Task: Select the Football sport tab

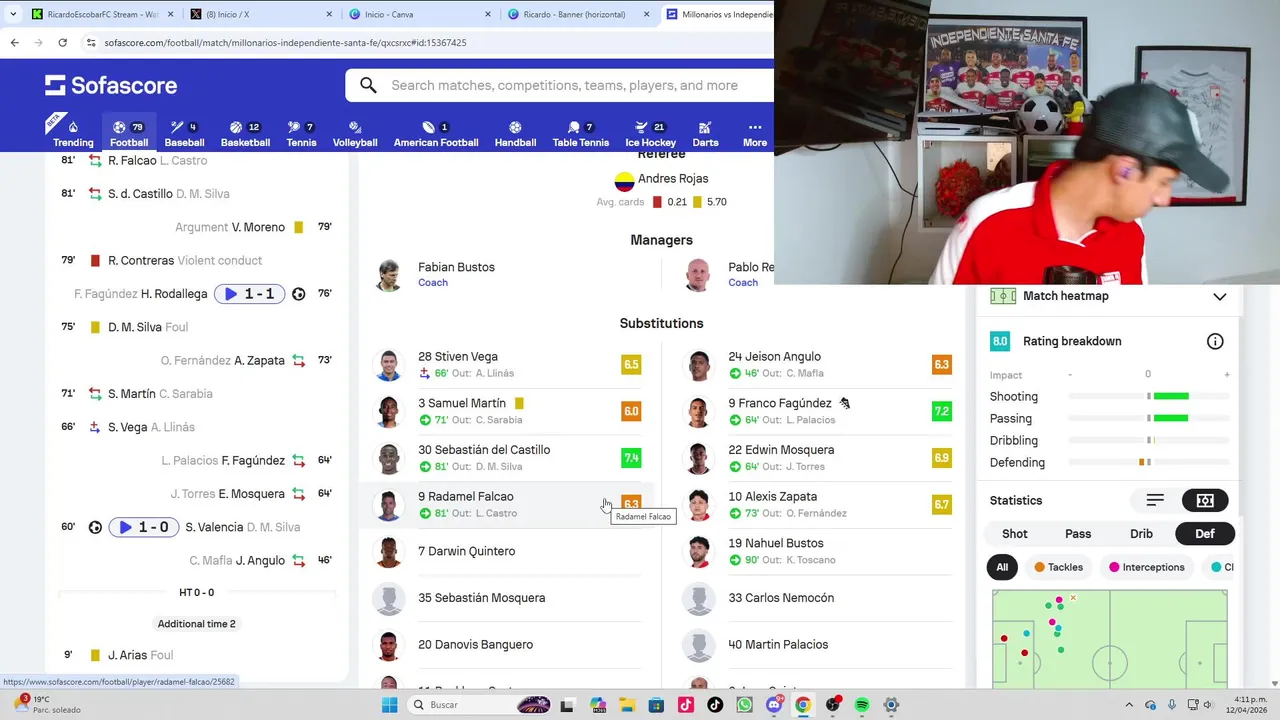Action: tap(129, 134)
